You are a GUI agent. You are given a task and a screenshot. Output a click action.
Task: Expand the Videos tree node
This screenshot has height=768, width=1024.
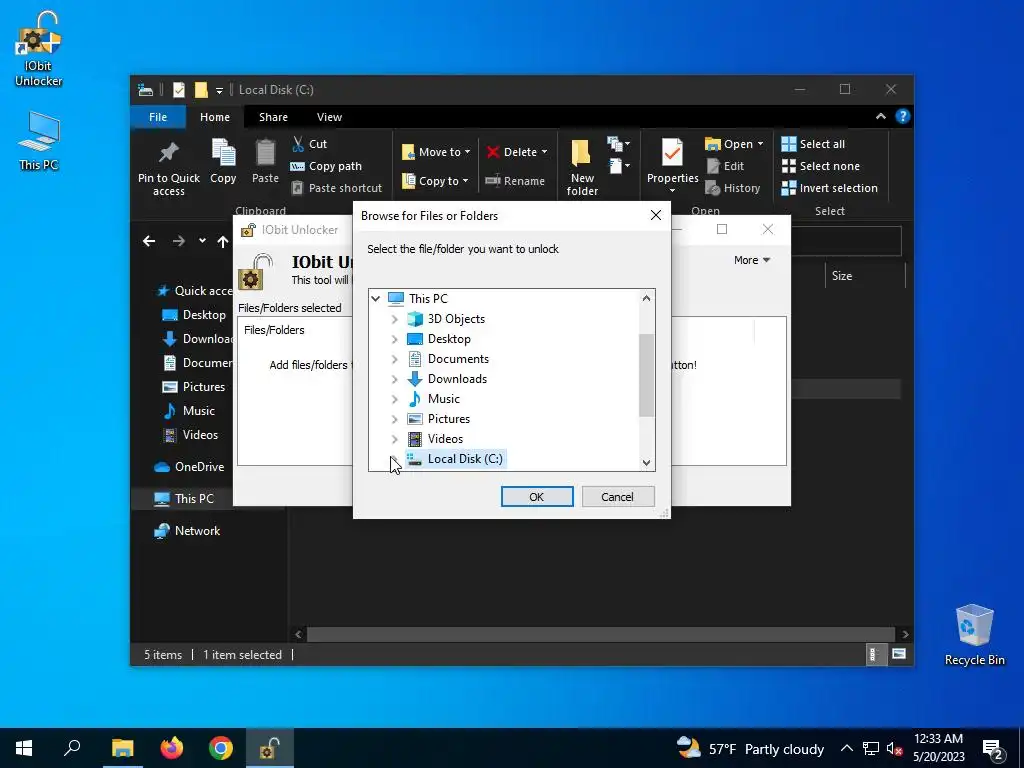[394, 439]
